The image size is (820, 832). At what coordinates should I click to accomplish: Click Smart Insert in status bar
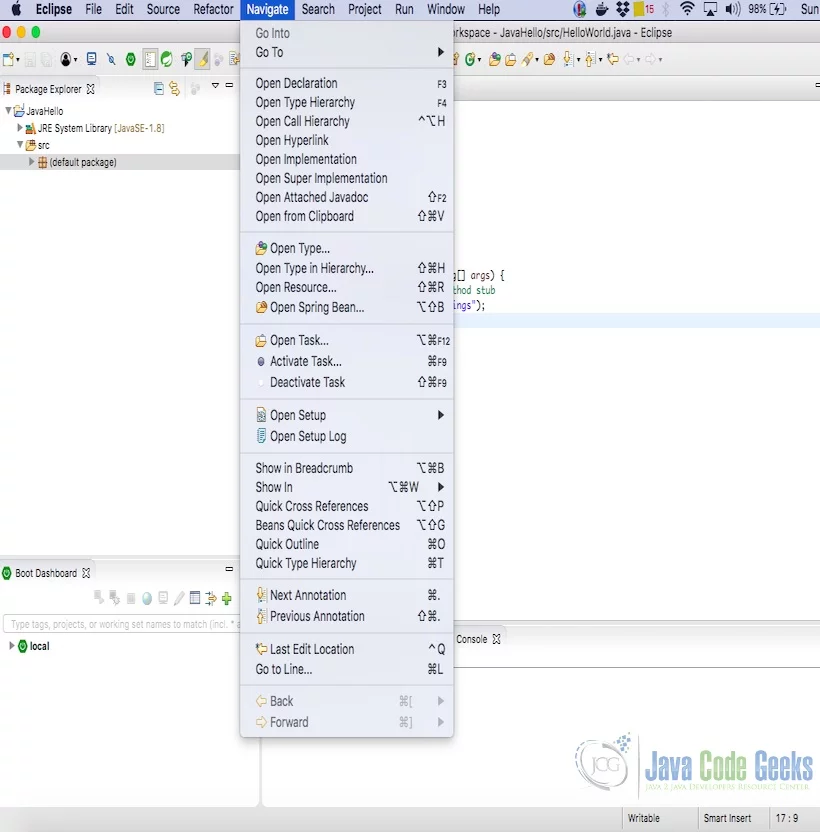pyautogui.click(x=727, y=818)
